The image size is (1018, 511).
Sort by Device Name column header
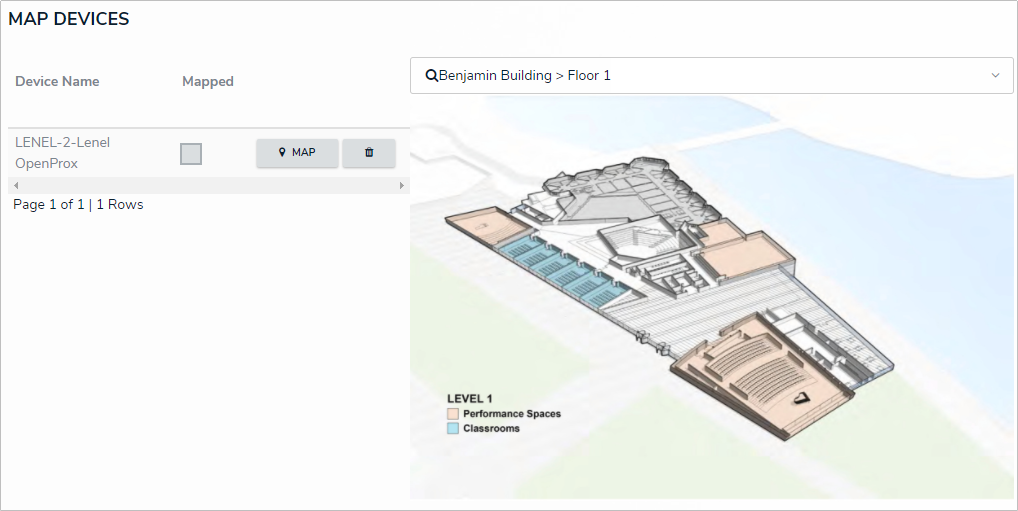pos(57,81)
